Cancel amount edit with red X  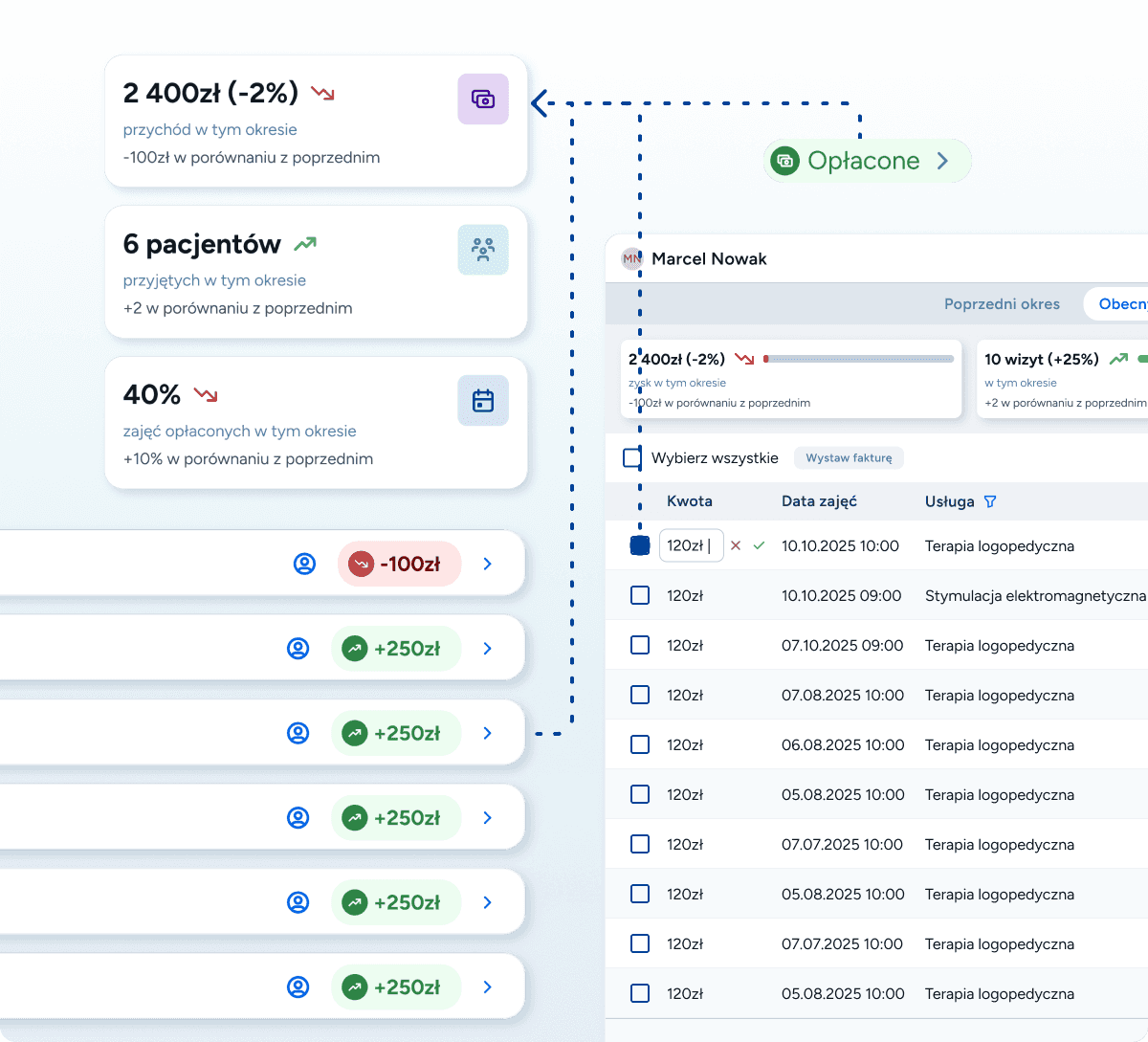coord(736,545)
